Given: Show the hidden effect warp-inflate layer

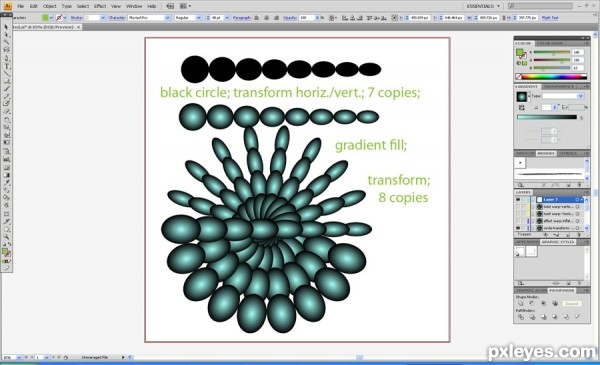Looking at the screenshot, I should pyautogui.click(x=518, y=221).
